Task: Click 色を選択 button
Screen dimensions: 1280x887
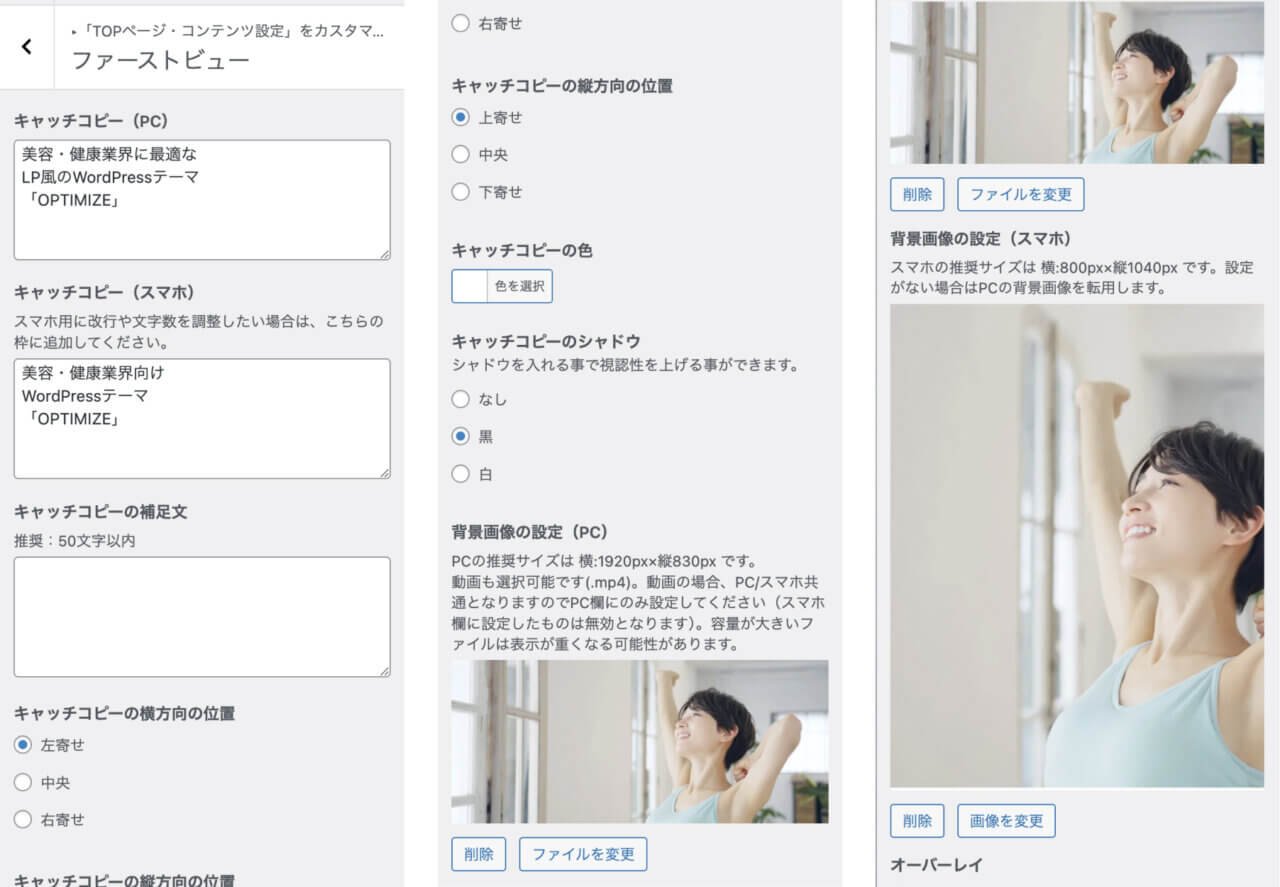Action: coord(519,286)
